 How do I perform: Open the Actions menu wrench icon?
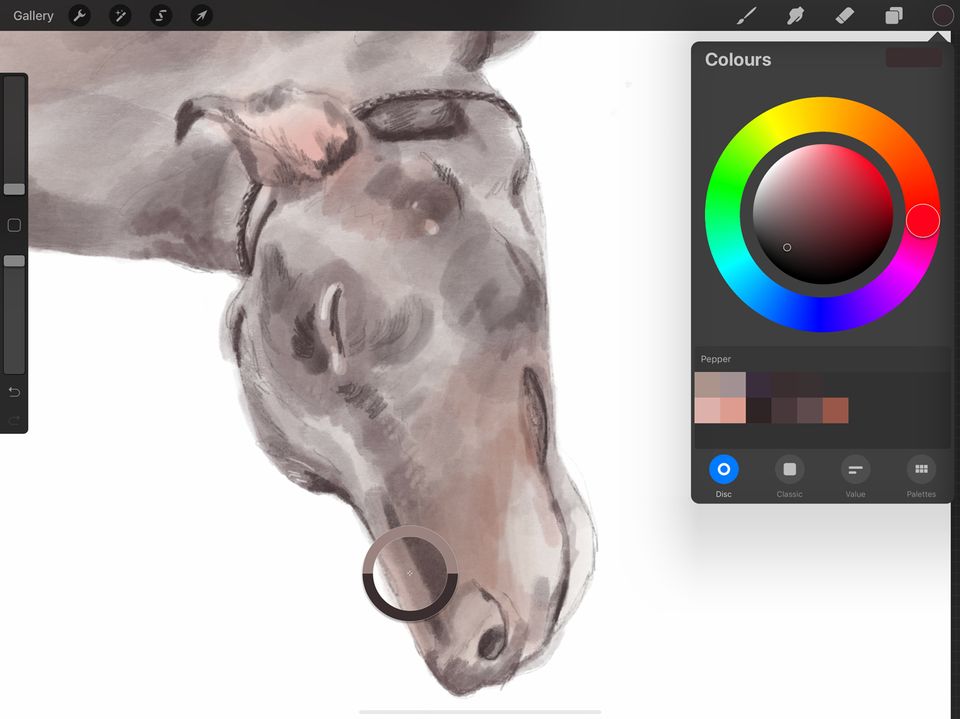78,15
